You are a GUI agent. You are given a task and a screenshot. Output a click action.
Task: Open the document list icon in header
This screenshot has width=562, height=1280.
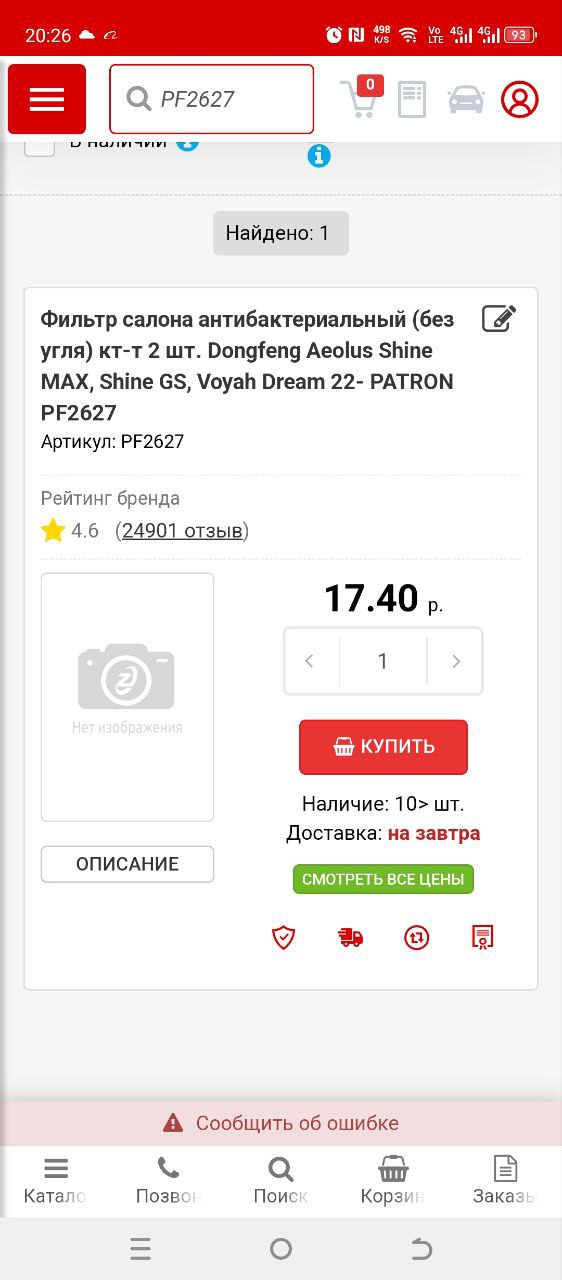412,99
